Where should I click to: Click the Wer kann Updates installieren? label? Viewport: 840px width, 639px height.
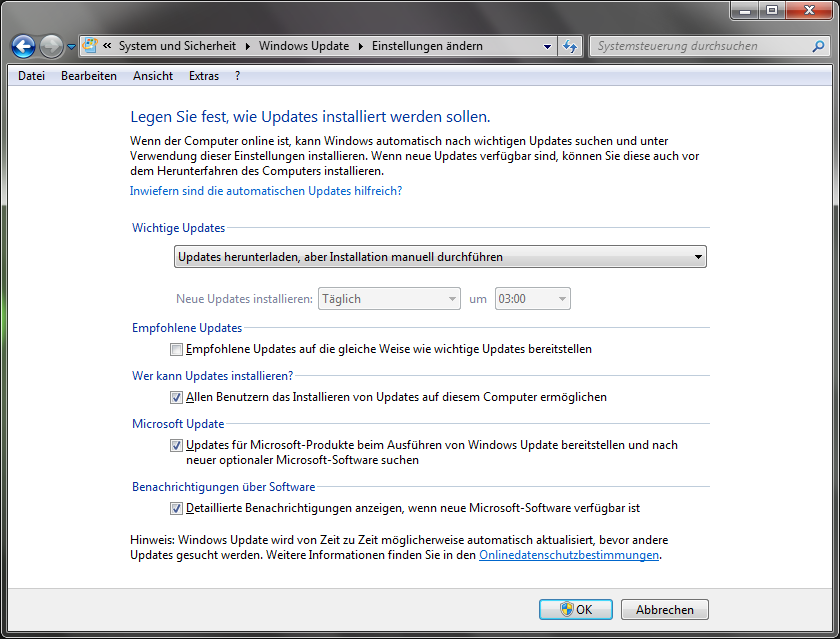click(213, 376)
